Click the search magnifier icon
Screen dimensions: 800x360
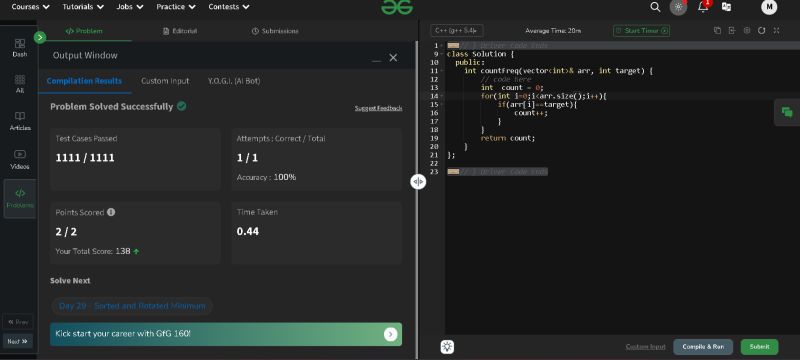click(655, 7)
